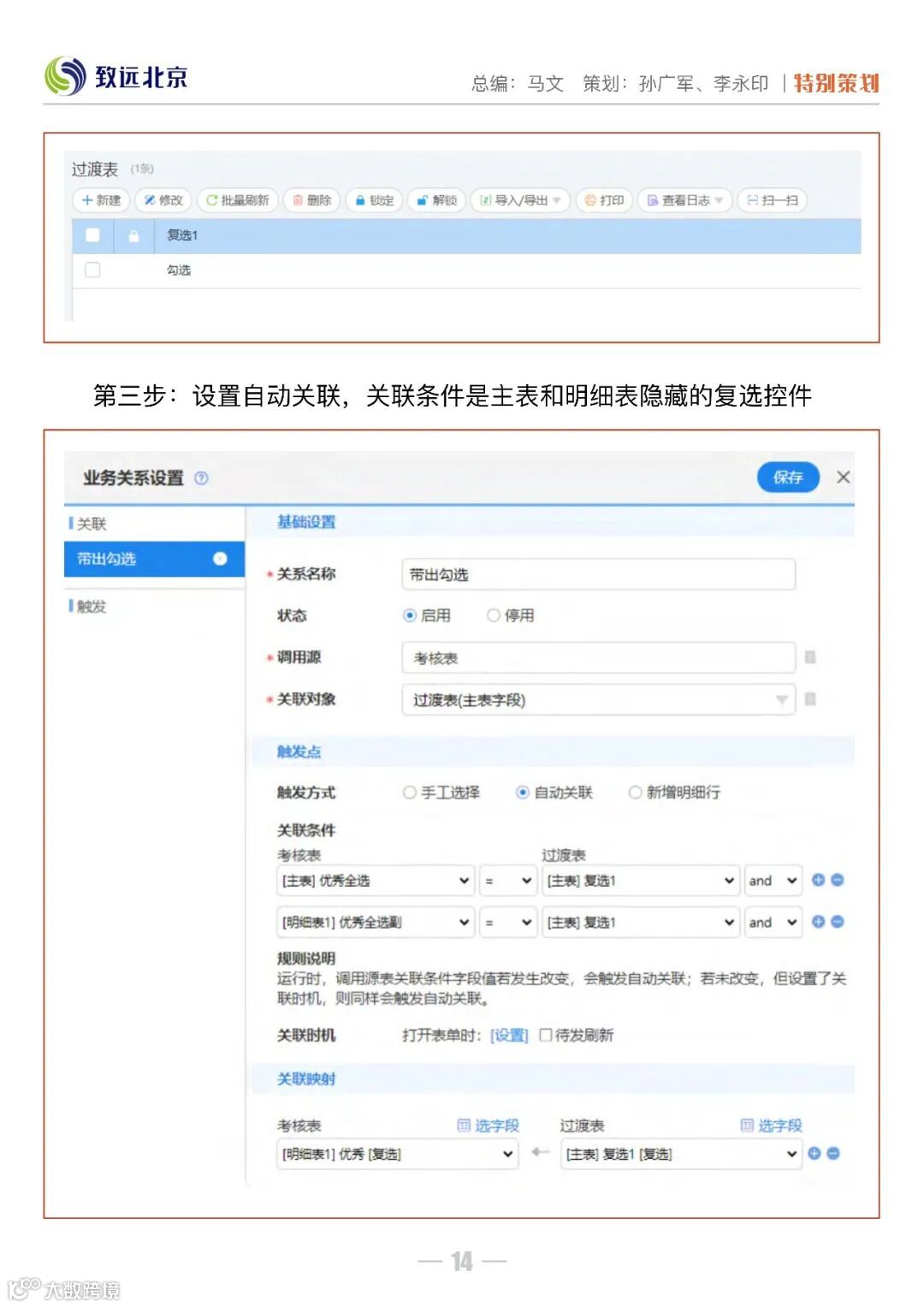Click the 打印 toolbar button
This screenshot has width=924, height=1307.
pos(604,200)
